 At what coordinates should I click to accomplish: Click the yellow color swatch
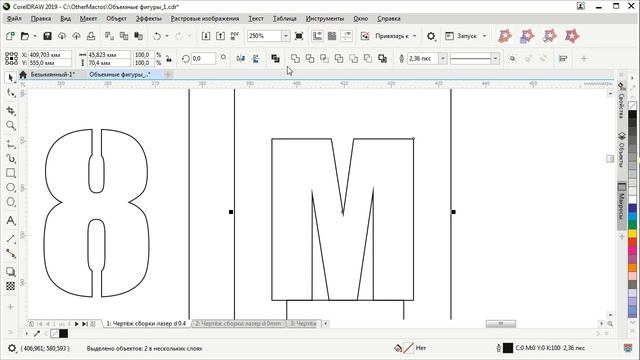[632, 233]
